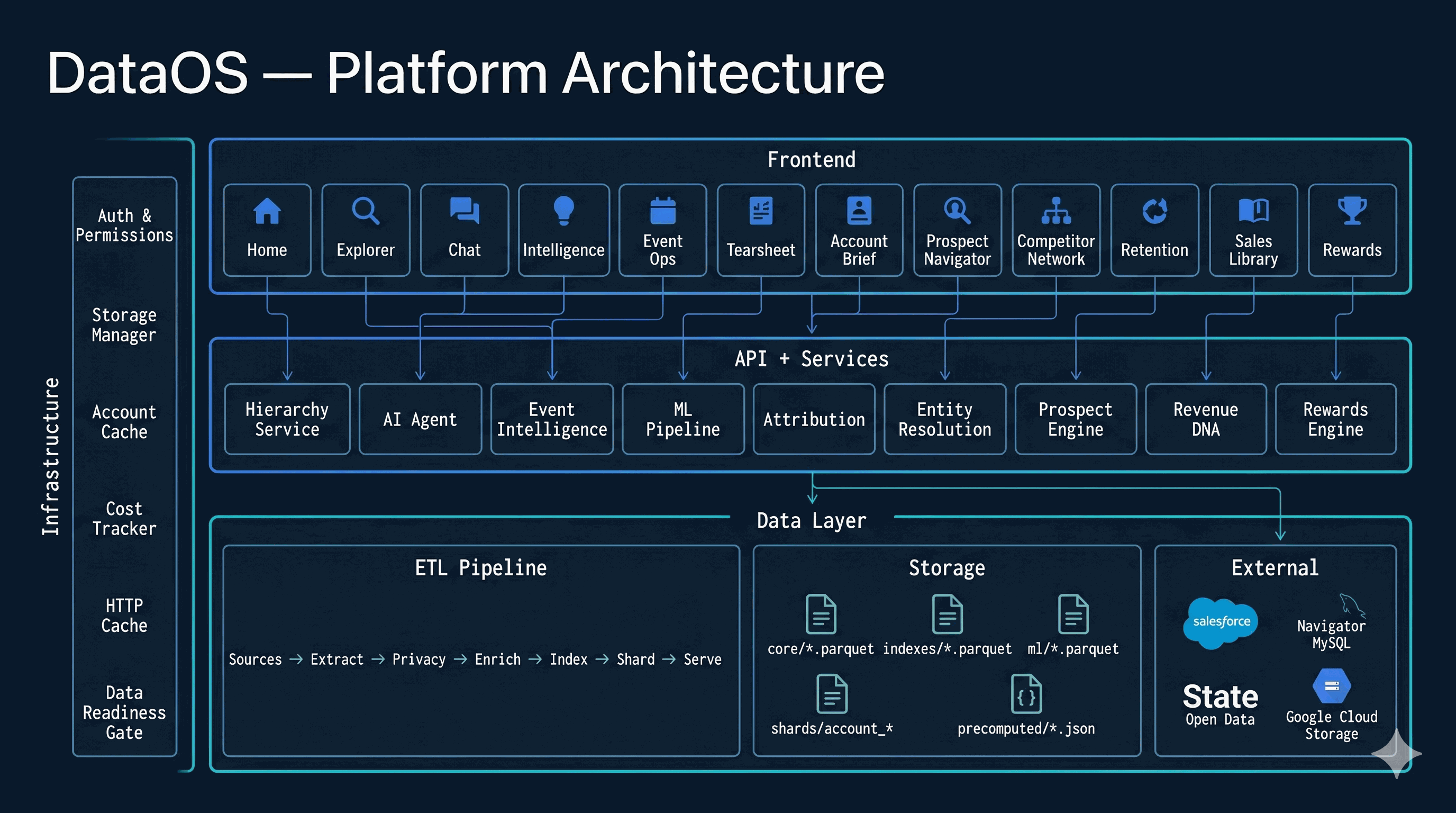Click the Privacy step in ETL pipeline
This screenshot has width=1456, height=813.
(x=419, y=659)
